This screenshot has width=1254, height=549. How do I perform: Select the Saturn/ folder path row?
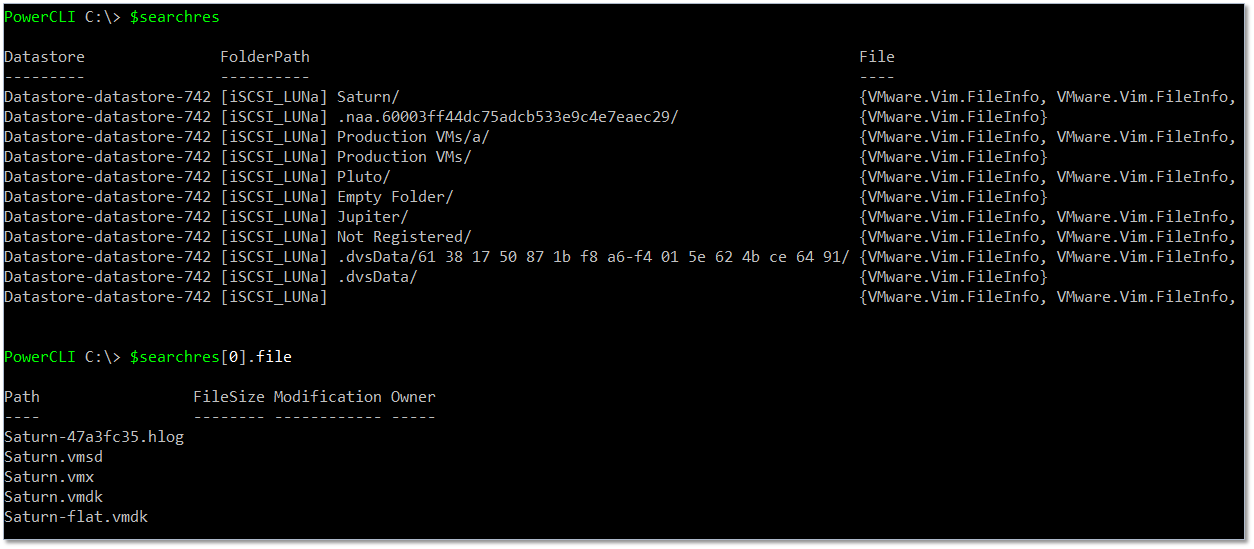620,97
